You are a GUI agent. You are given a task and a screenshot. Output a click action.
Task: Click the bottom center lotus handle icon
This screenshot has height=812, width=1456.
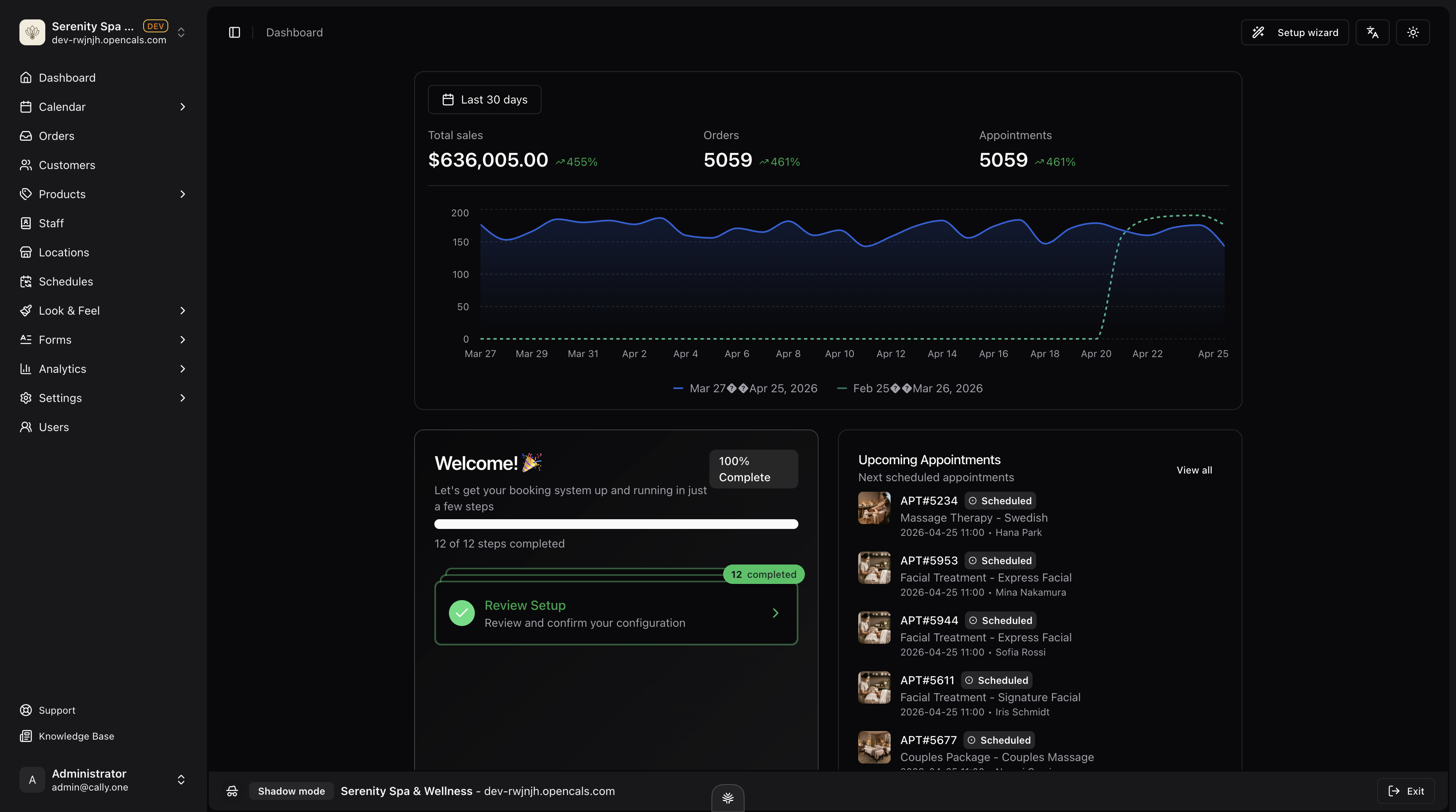tap(728, 797)
